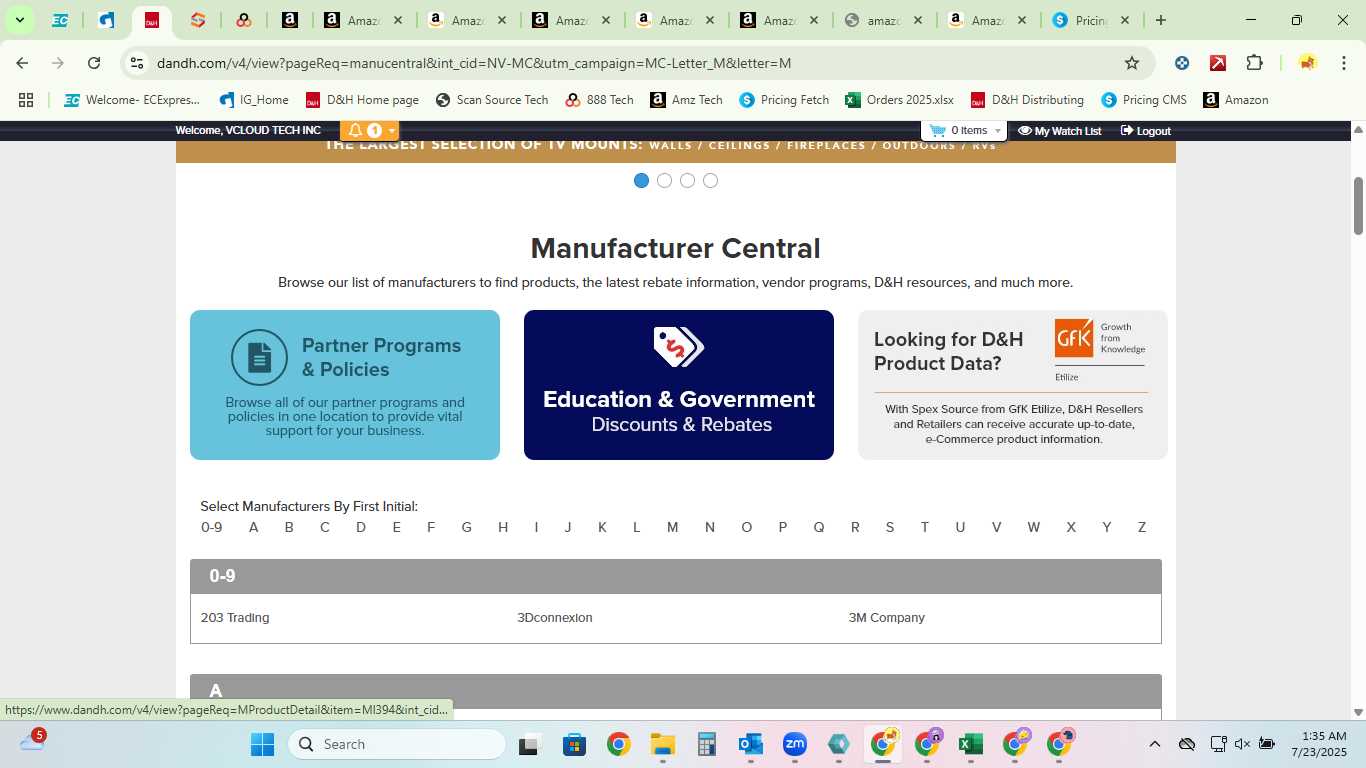This screenshot has width=1366, height=768.
Task: Open File Explorer from taskbar
Action: coord(662,744)
